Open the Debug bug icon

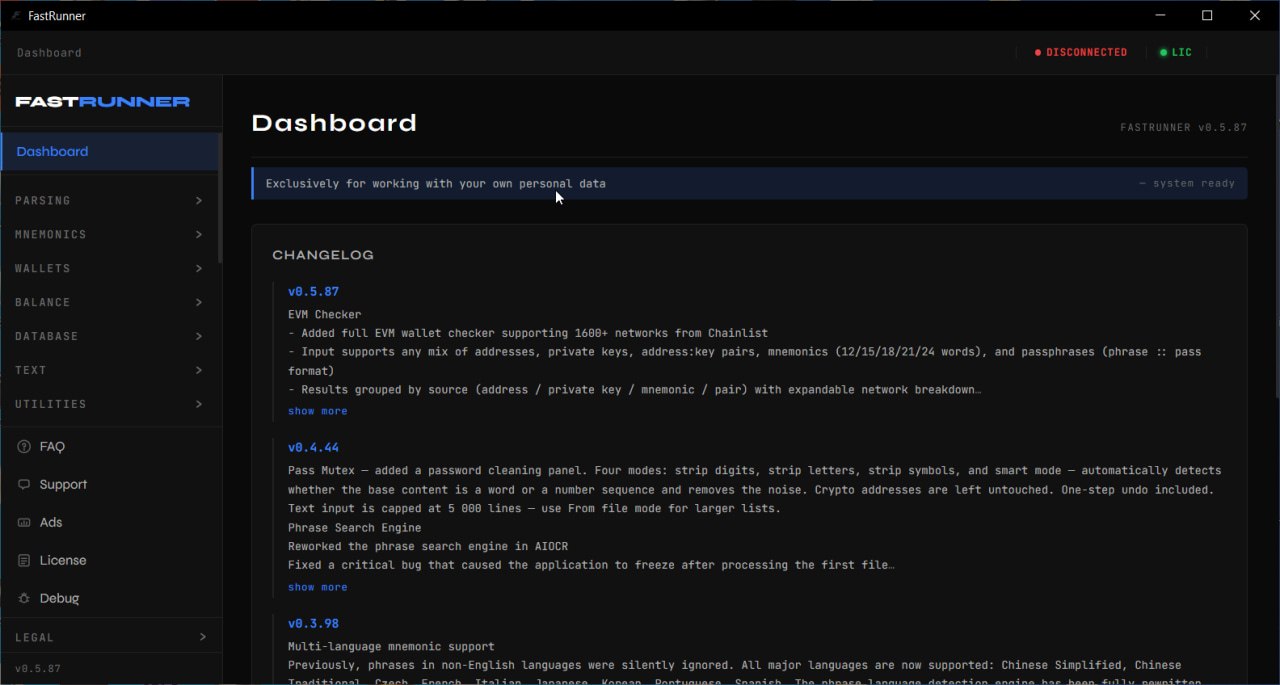coord(24,599)
